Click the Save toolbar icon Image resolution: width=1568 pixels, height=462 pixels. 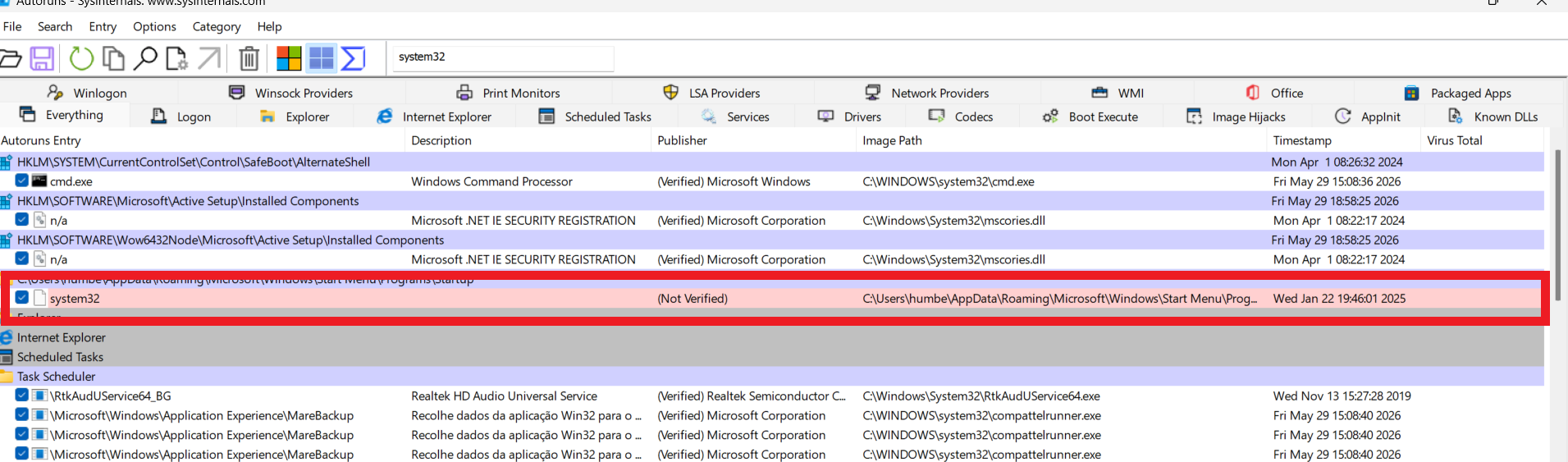(42, 58)
